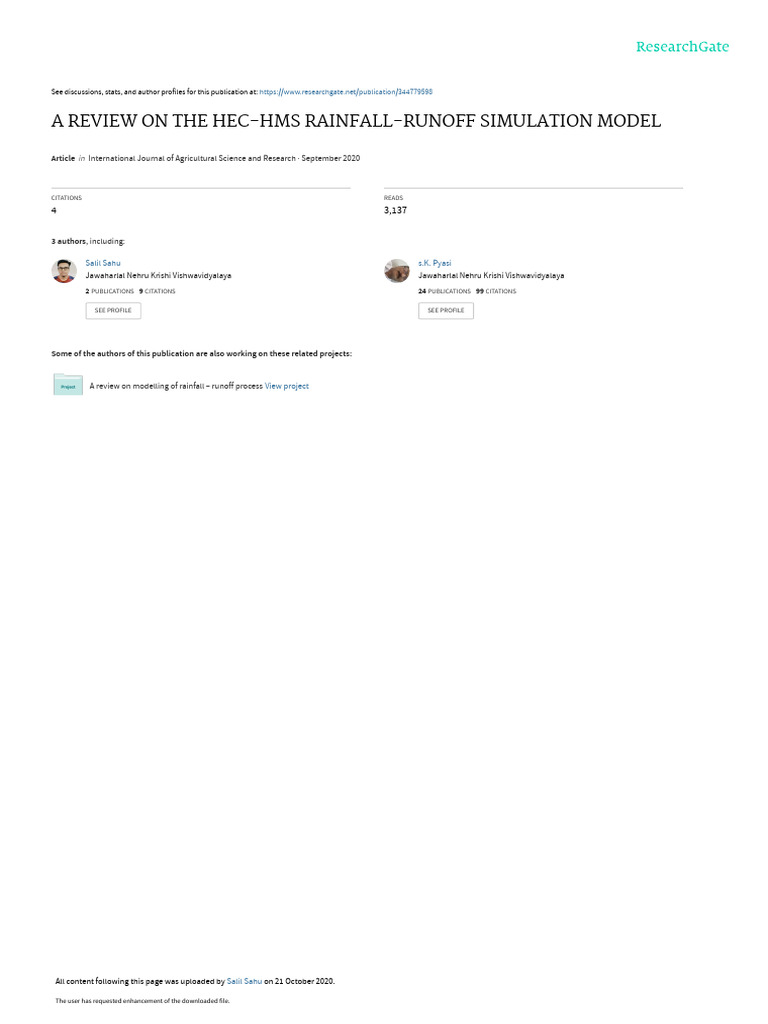Click SEE PROFILE button under S.K. Pyasi
Screen dimensions: 768x1024
(446, 310)
